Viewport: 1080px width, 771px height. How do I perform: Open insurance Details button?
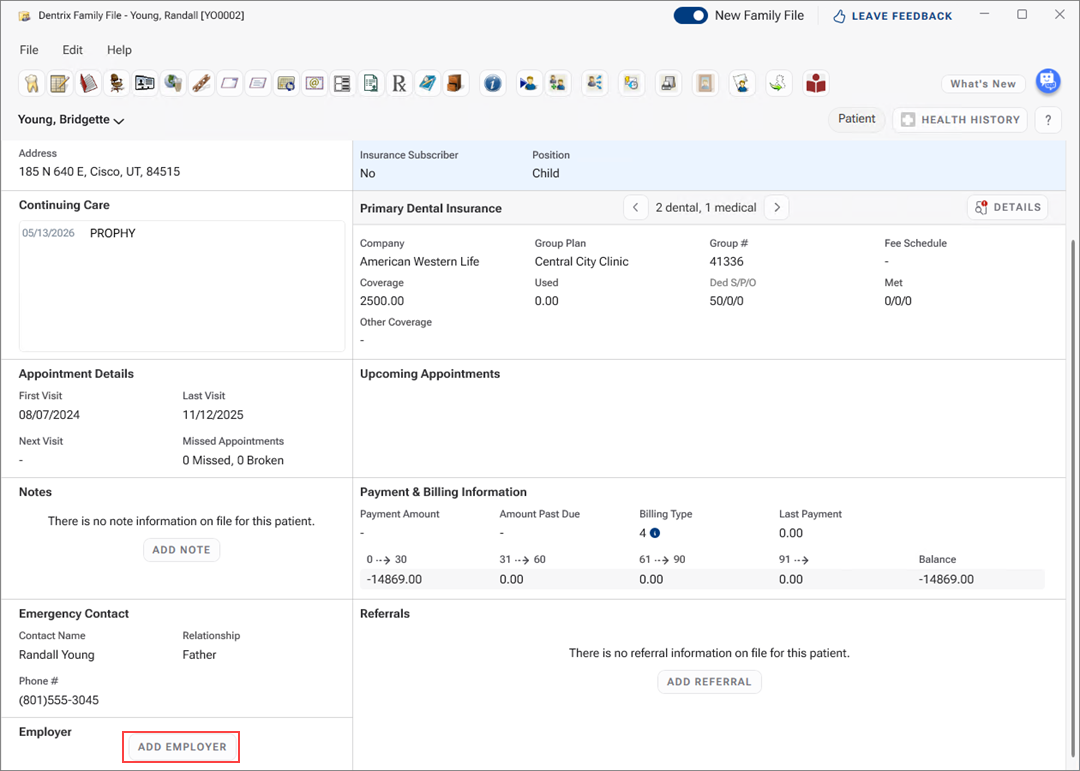tap(1007, 207)
